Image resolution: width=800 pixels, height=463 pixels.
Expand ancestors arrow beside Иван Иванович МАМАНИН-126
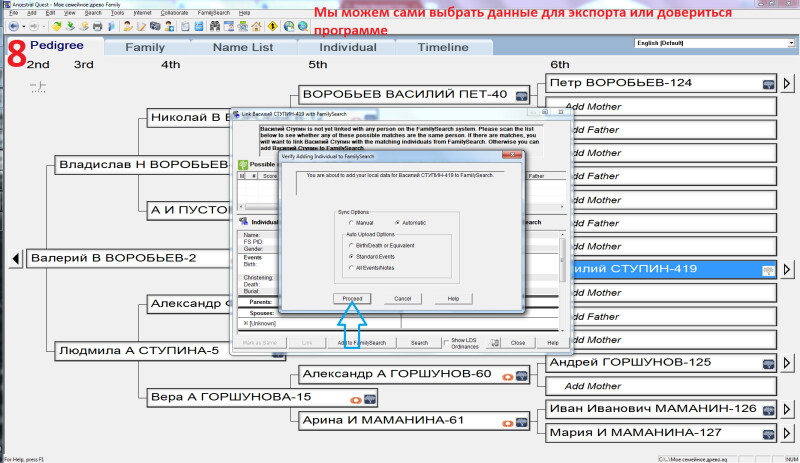click(x=787, y=409)
